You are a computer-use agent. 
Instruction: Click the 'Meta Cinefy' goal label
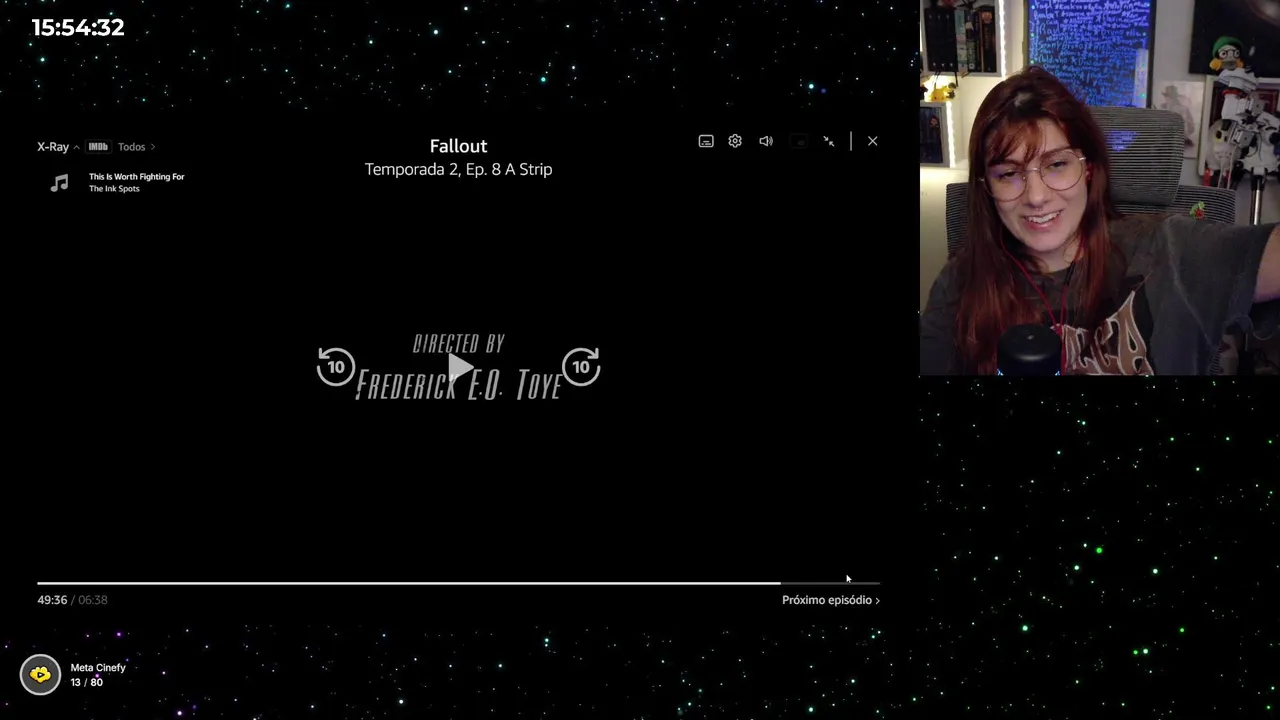point(98,668)
